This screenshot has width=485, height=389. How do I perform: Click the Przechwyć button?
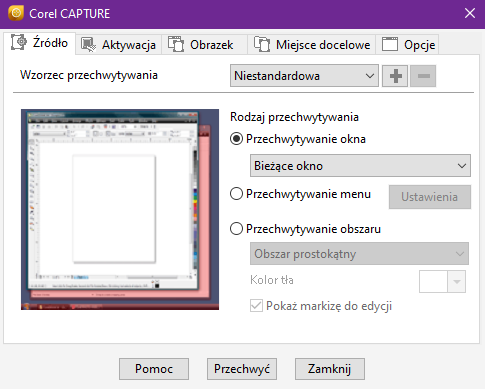tap(242, 369)
